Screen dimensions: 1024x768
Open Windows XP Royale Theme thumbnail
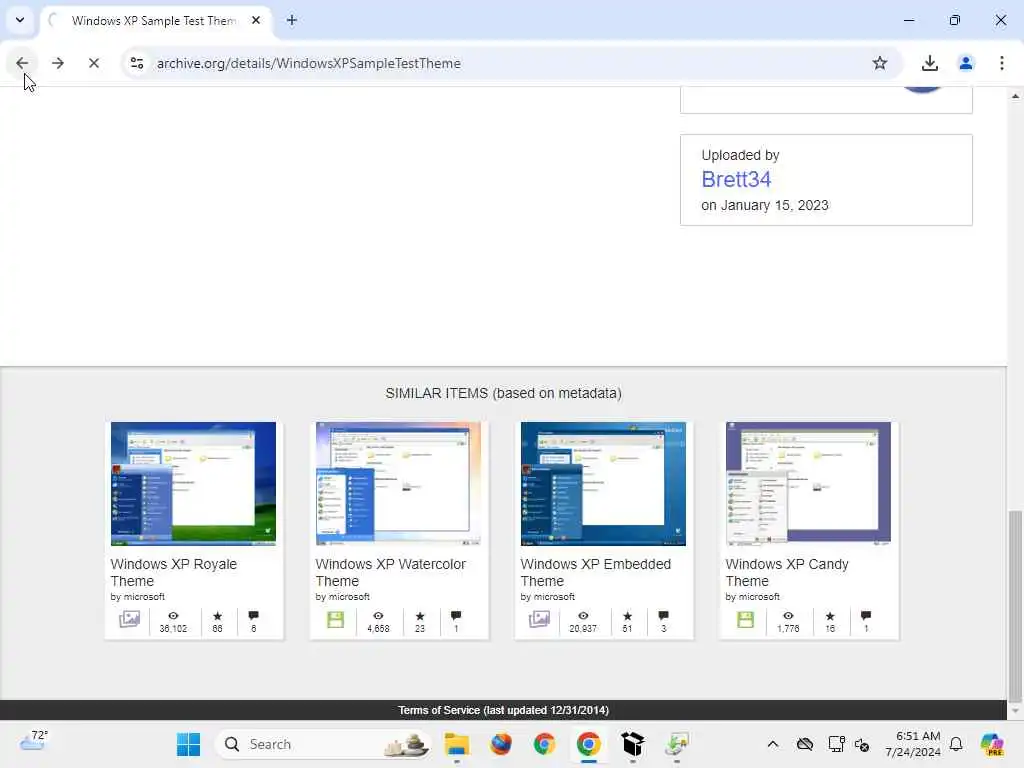193,483
